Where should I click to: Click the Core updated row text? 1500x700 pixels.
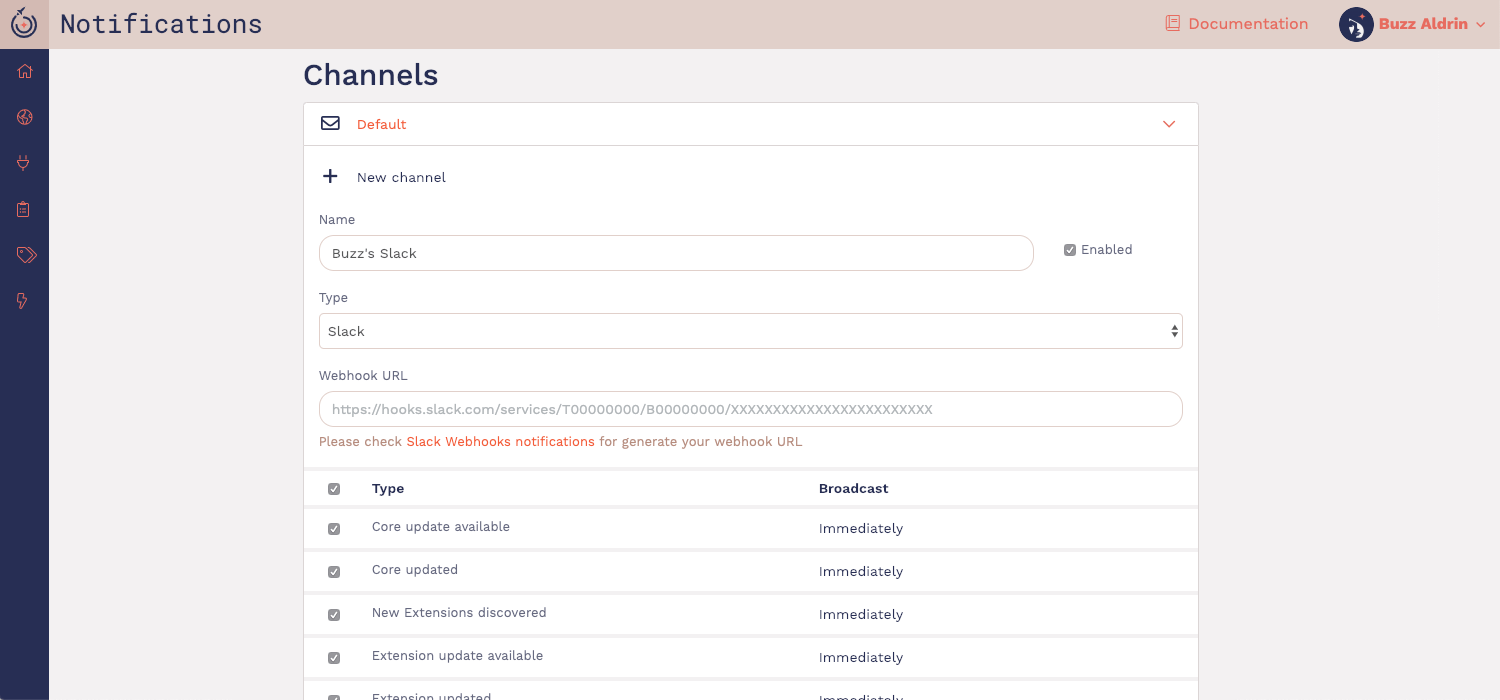415,570
